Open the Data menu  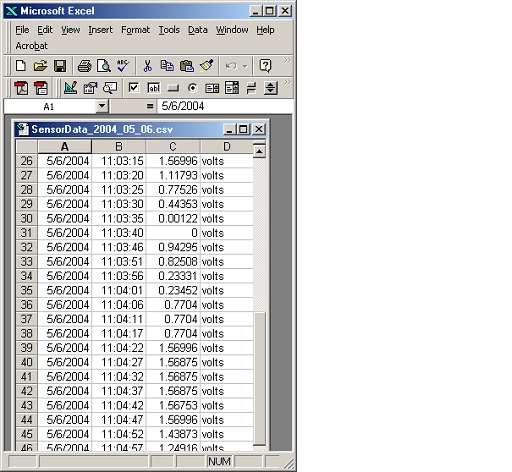[198, 30]
